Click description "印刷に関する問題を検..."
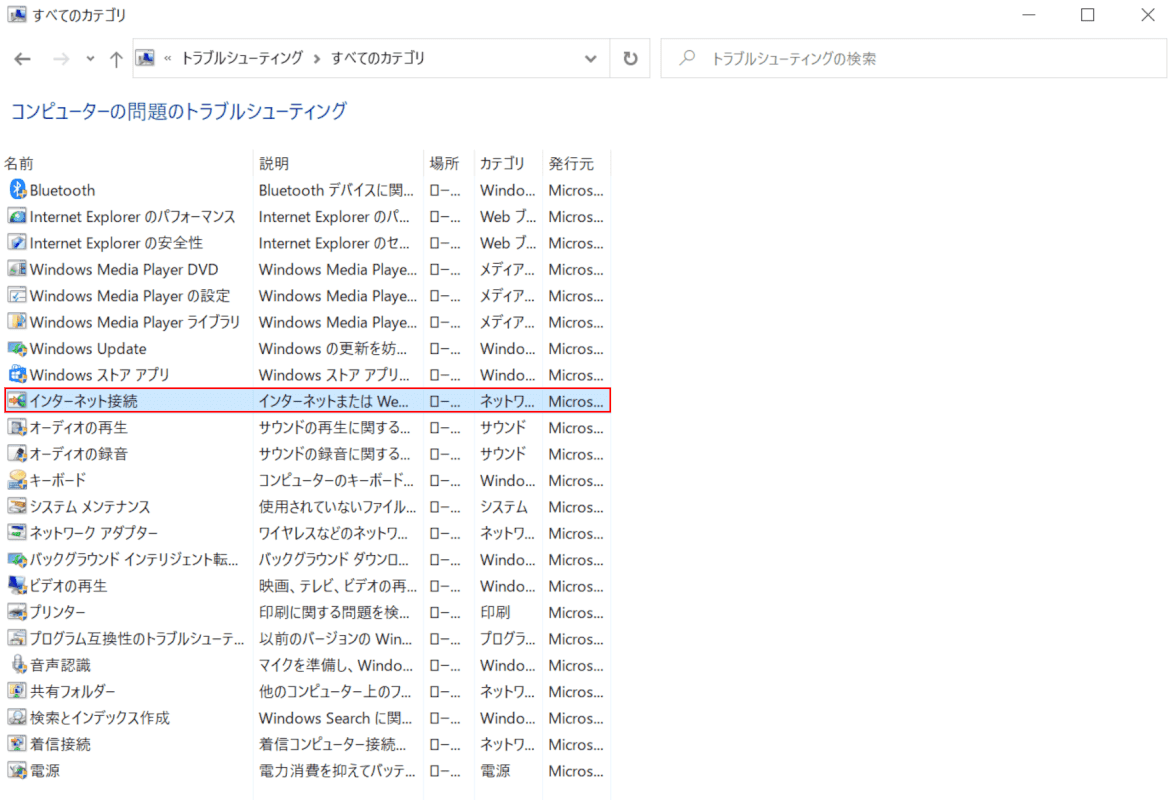 334,612
